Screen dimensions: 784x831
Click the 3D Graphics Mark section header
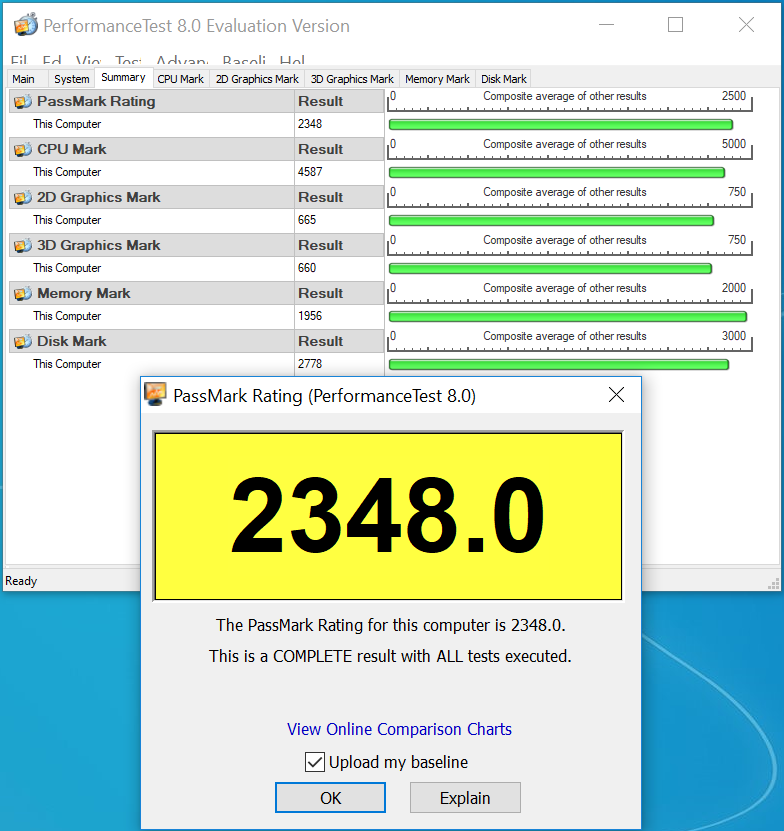click(152, 245)
